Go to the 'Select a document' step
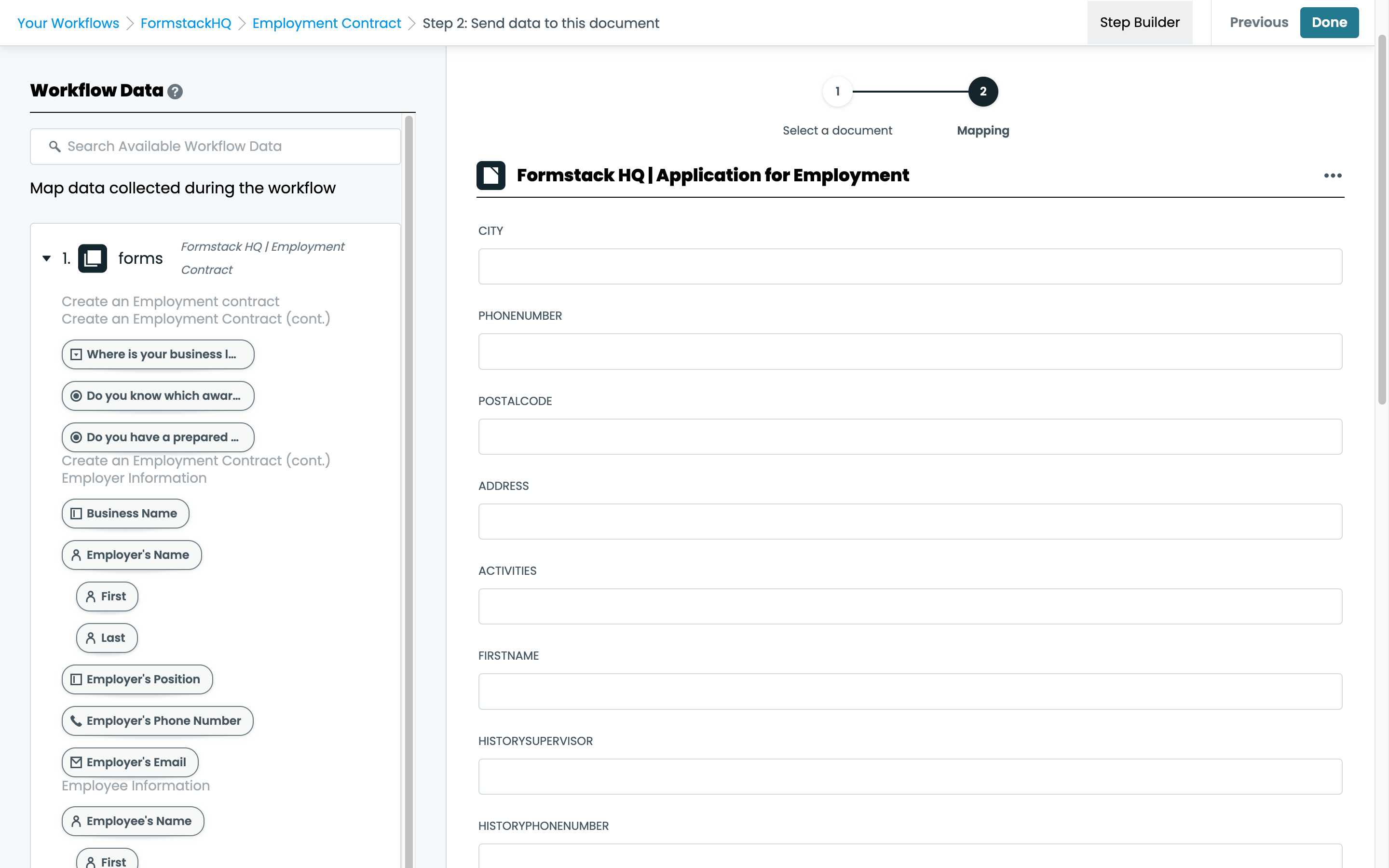Image resolution: width=1389 pixels, height=868 pixels. [x=837, y=91]
